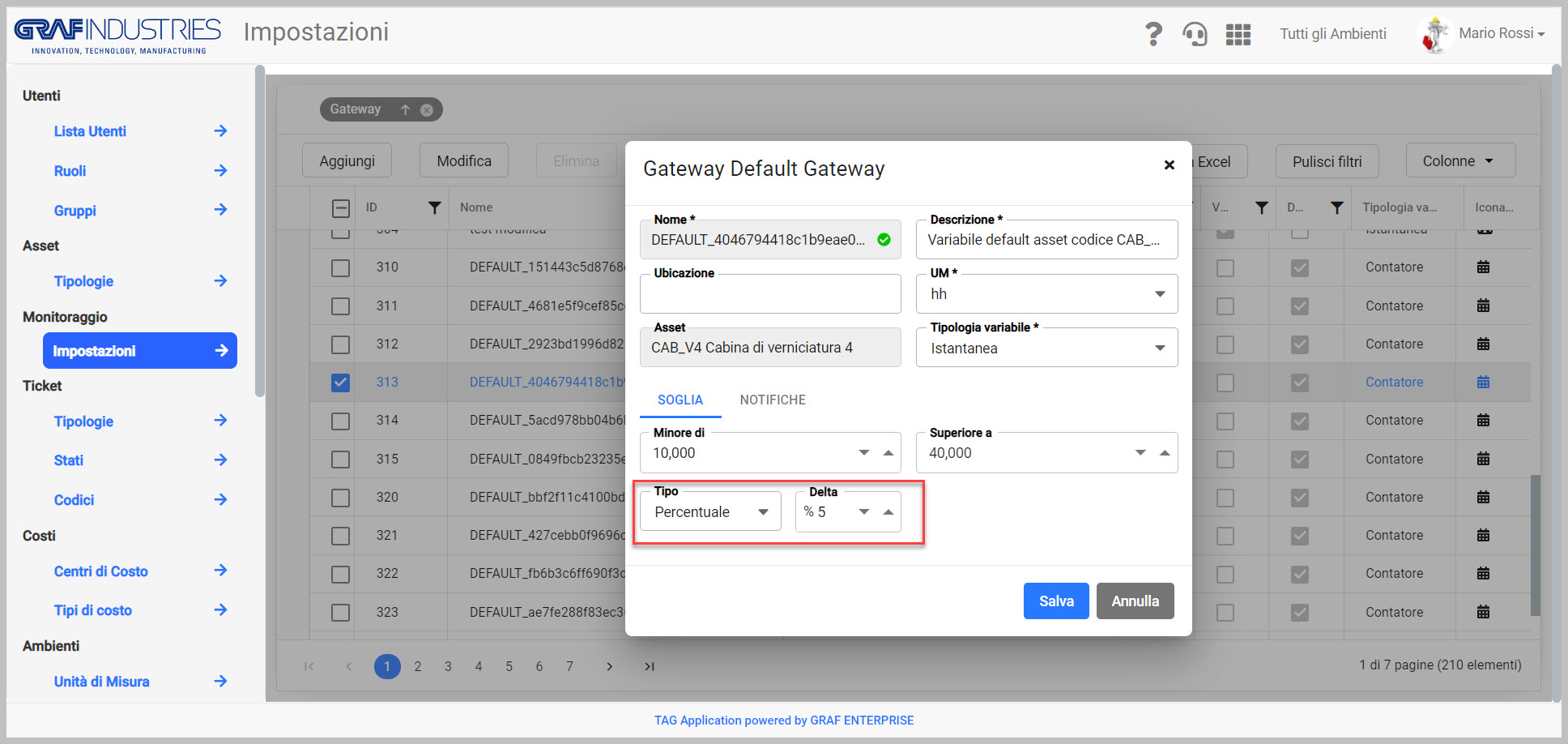The width and height of the screenshot is (1568, 744).
Task: Click the Annulla button
Action: (x=1136, y=601)
